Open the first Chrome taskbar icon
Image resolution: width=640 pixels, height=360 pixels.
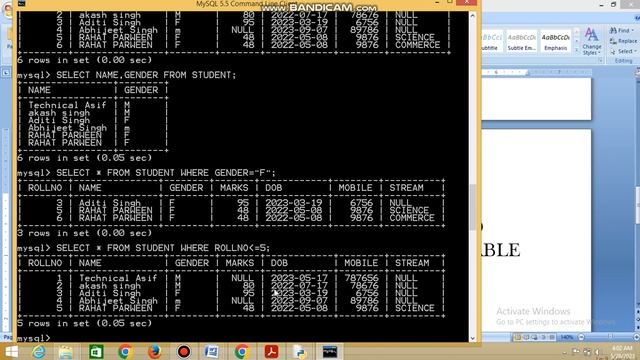pos(125,351)
